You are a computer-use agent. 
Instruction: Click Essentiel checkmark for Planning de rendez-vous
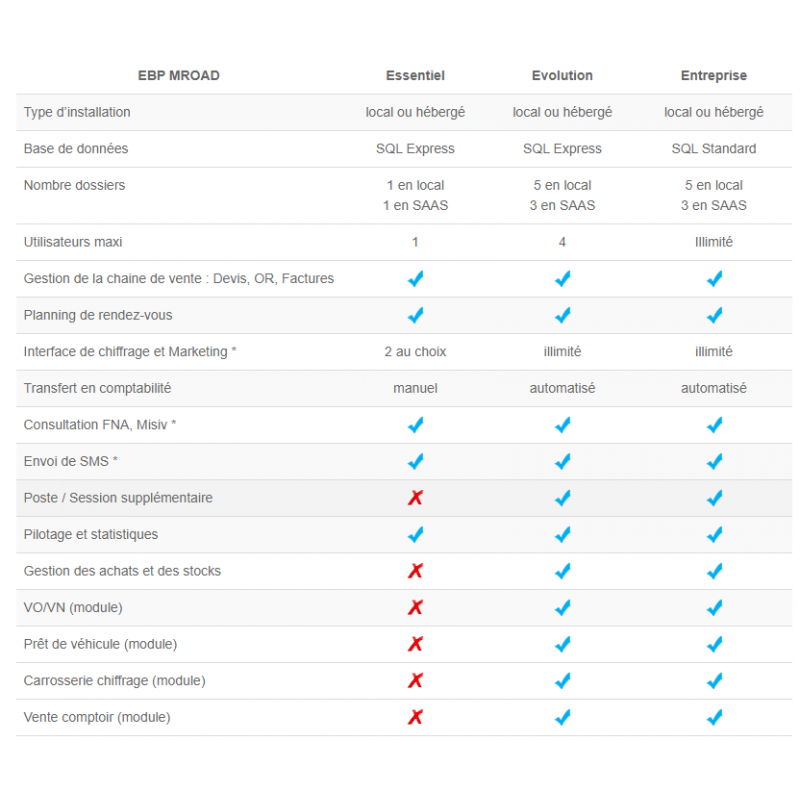coord(415,315)
